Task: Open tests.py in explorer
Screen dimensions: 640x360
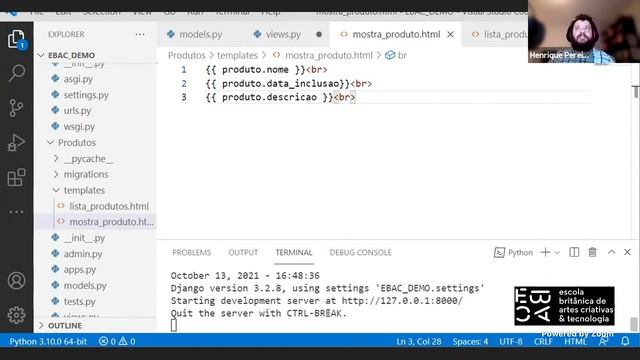Action: click(79, 302)
